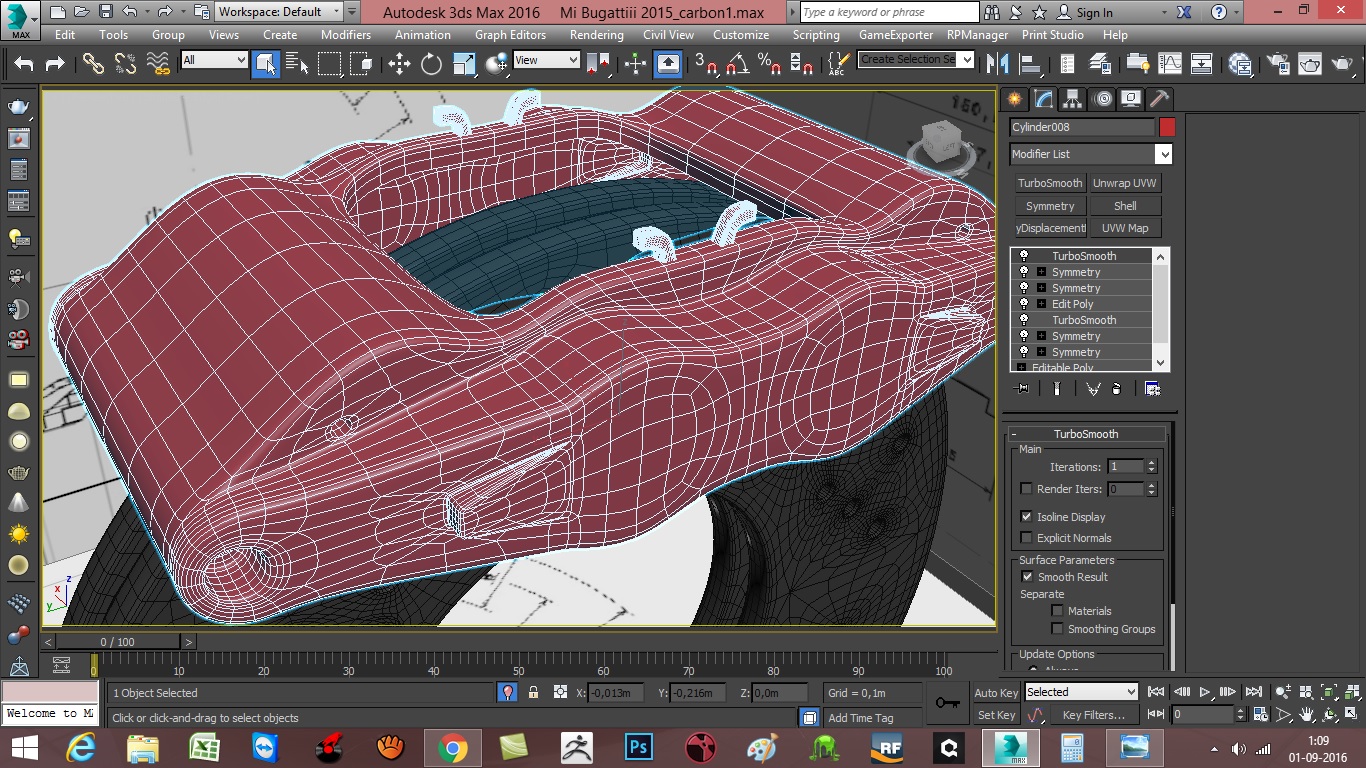Open Photoshop from the taskbar
The image size is (1366, 768).
point(637,747)
